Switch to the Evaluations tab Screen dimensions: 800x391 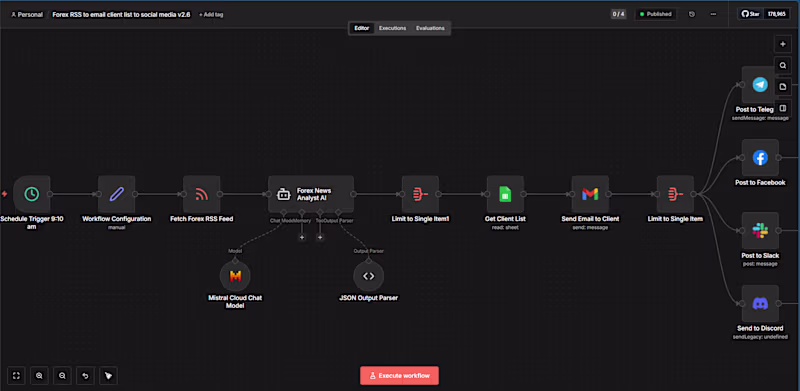[430, 28]
